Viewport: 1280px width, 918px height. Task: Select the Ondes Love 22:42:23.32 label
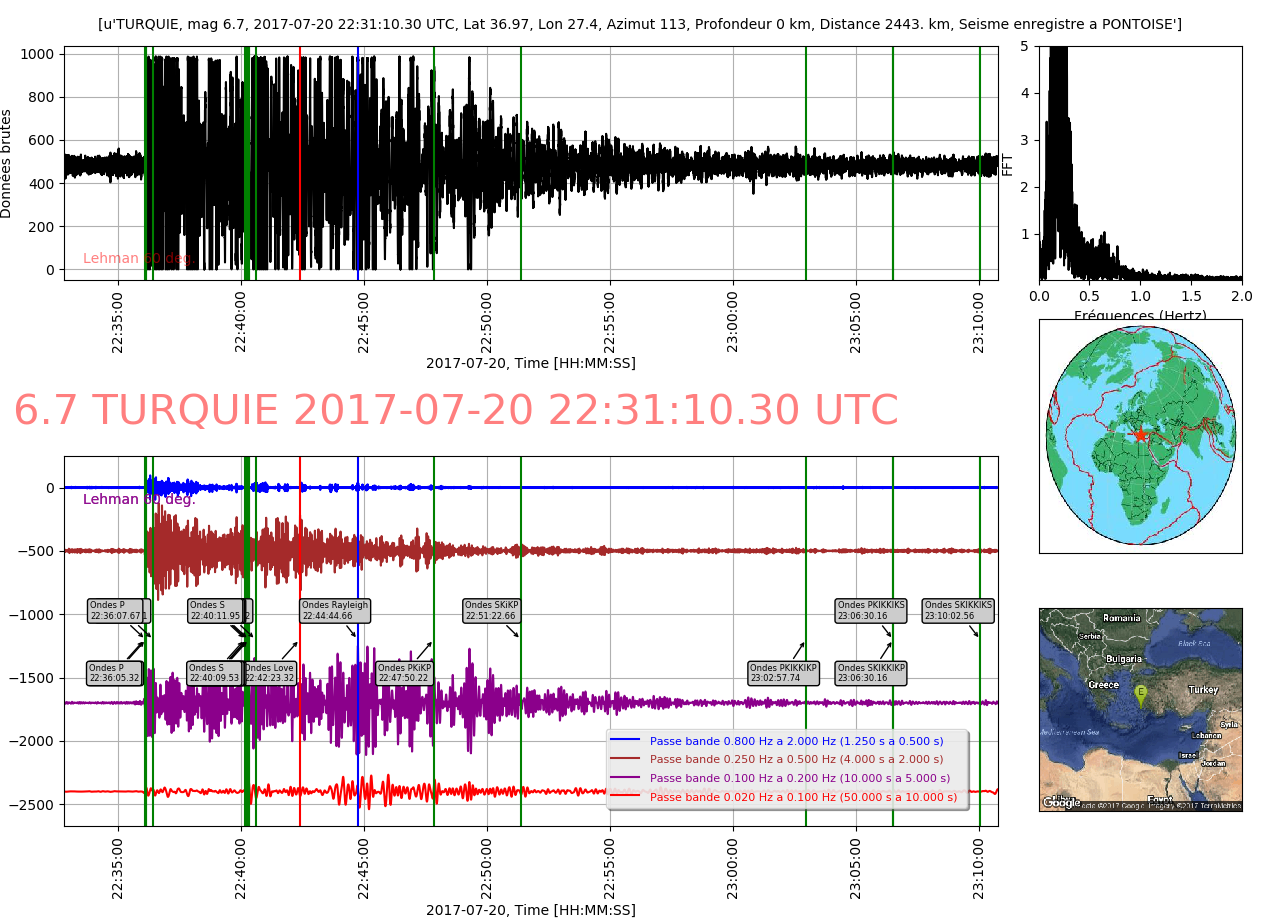270,673
